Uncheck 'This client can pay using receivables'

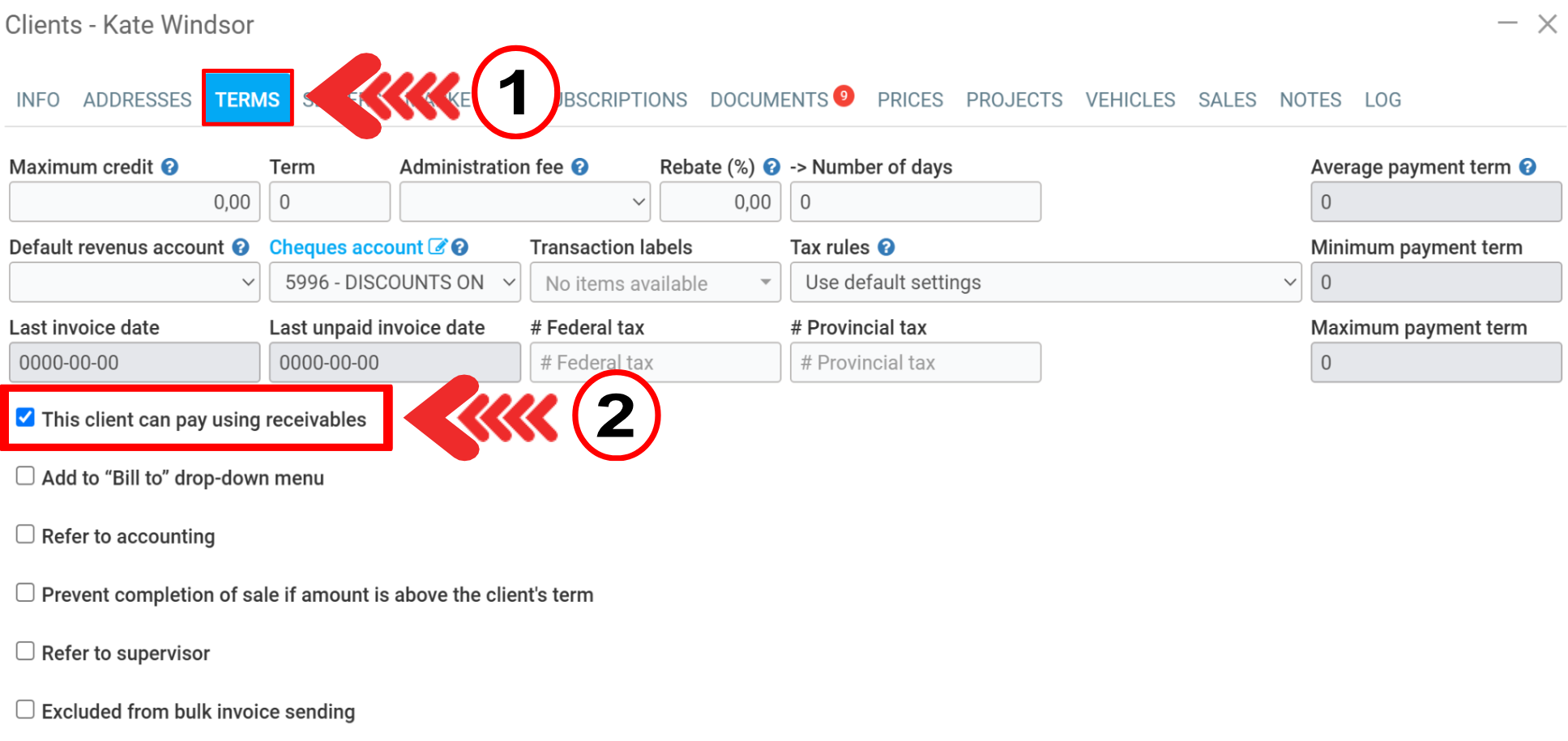tap(26, 418)
